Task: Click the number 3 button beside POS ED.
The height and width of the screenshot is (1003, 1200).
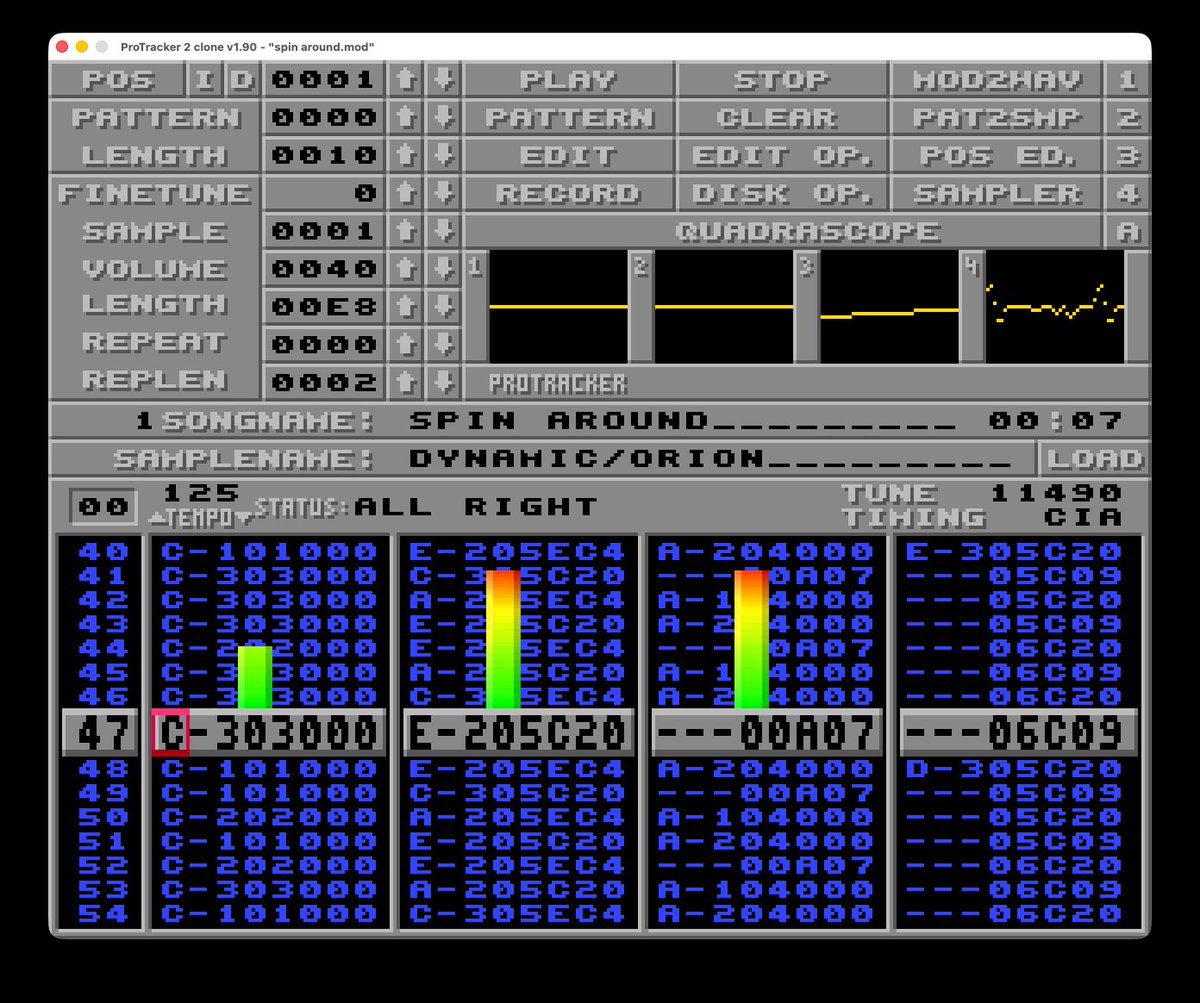Action: [1128, 156]
